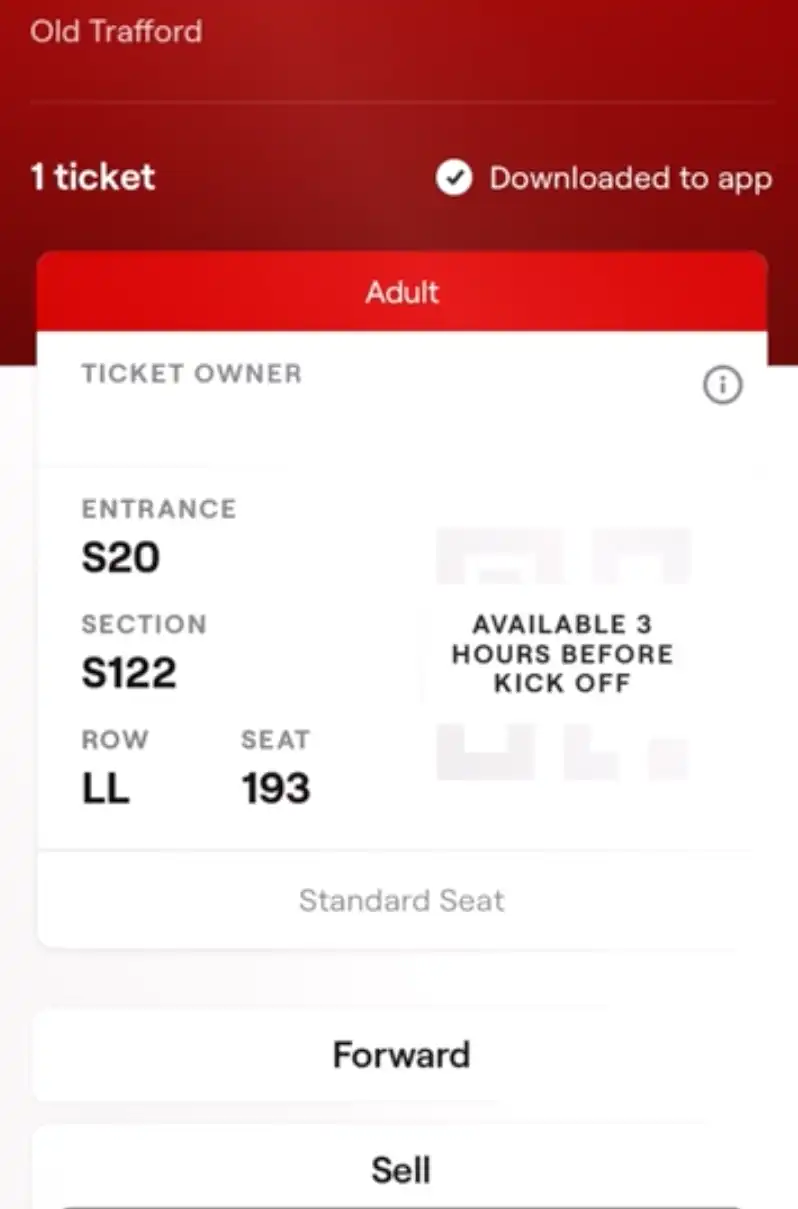Select the circled i information symbol
Viewport: 798px width, 1209px height.
[723, 385]
